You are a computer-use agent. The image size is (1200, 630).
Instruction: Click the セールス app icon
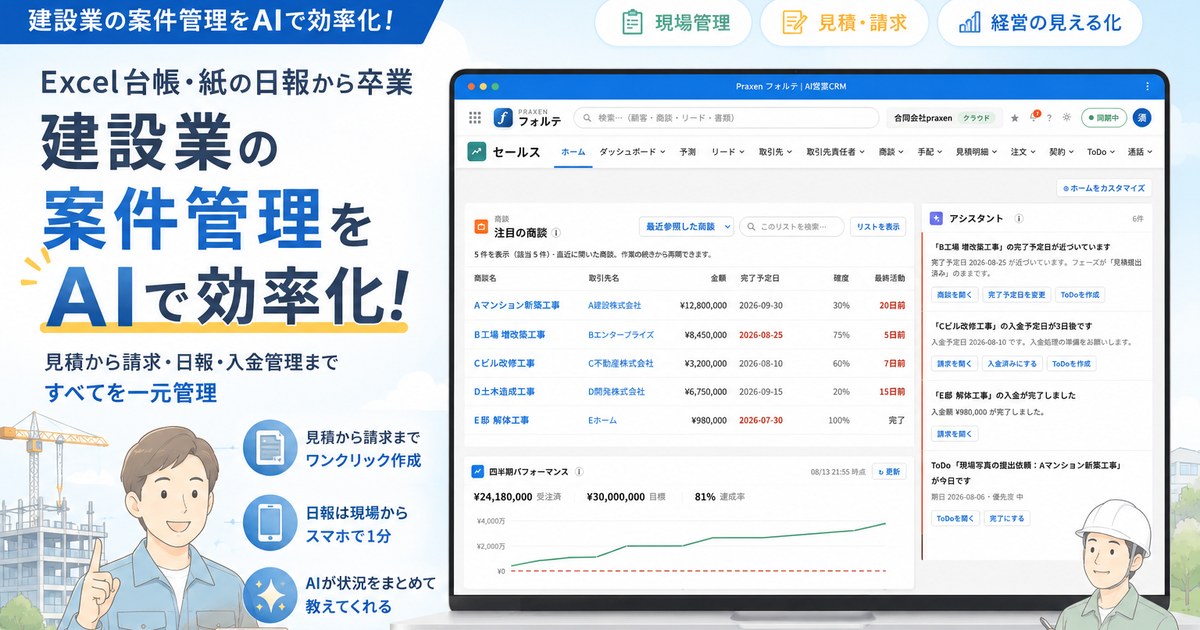[477, 152]
